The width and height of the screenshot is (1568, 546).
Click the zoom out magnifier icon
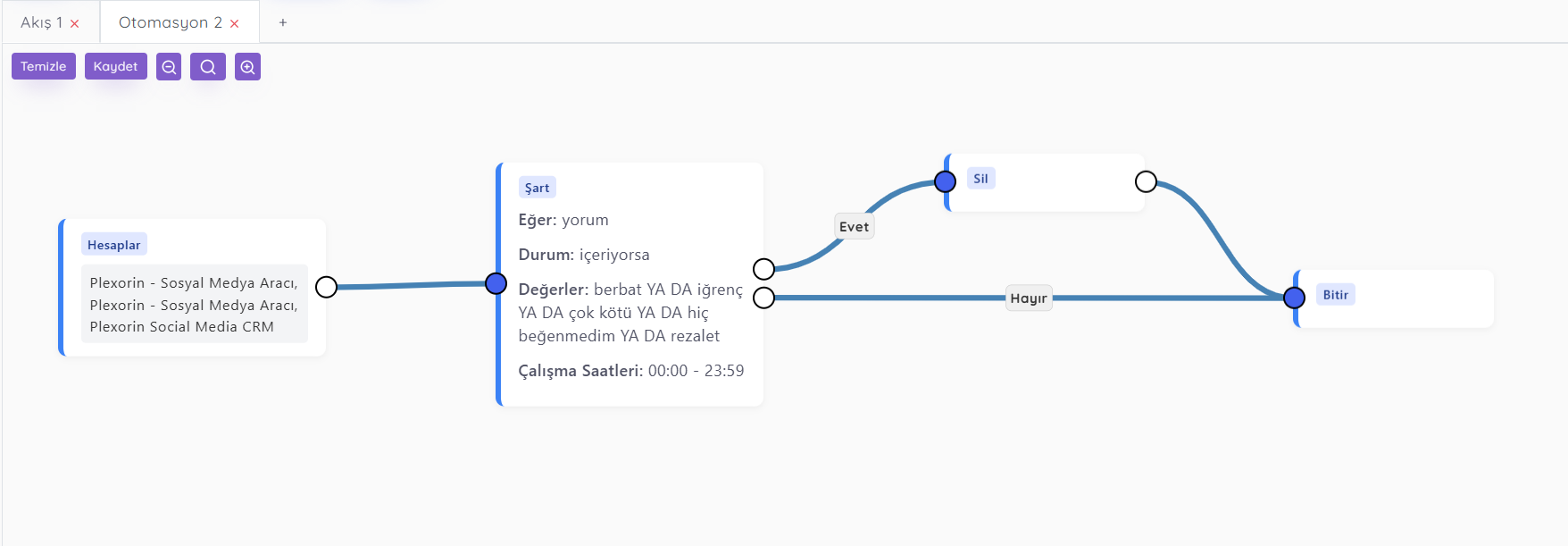point(169,67)
